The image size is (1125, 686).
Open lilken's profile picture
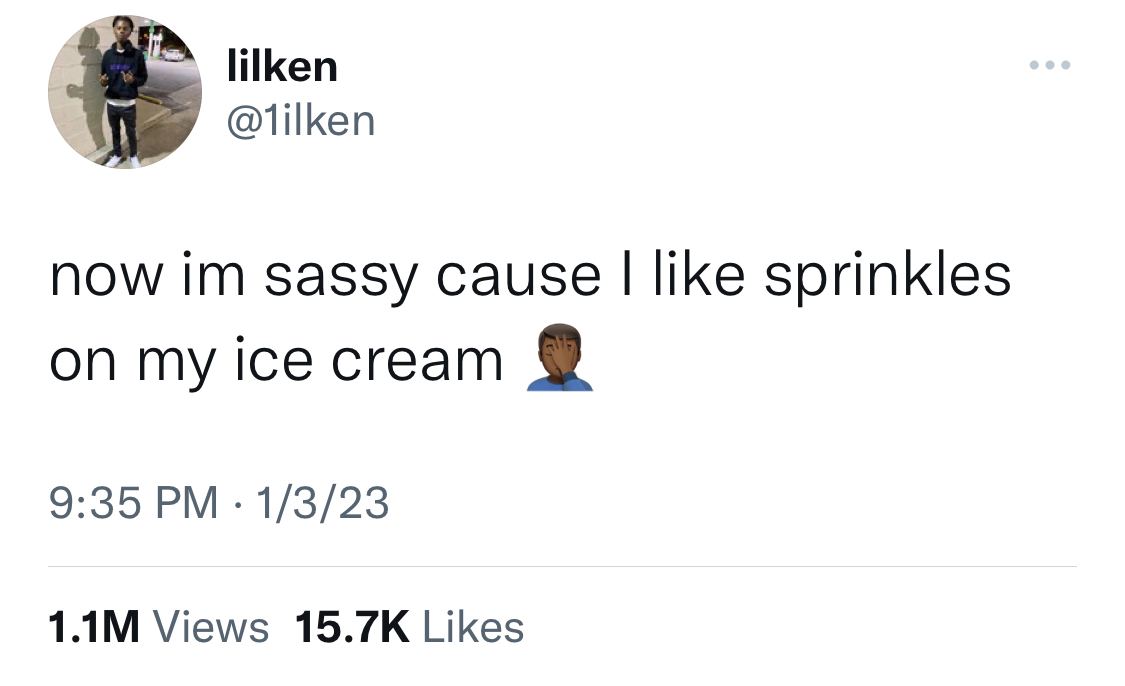(x=125, y=92)
